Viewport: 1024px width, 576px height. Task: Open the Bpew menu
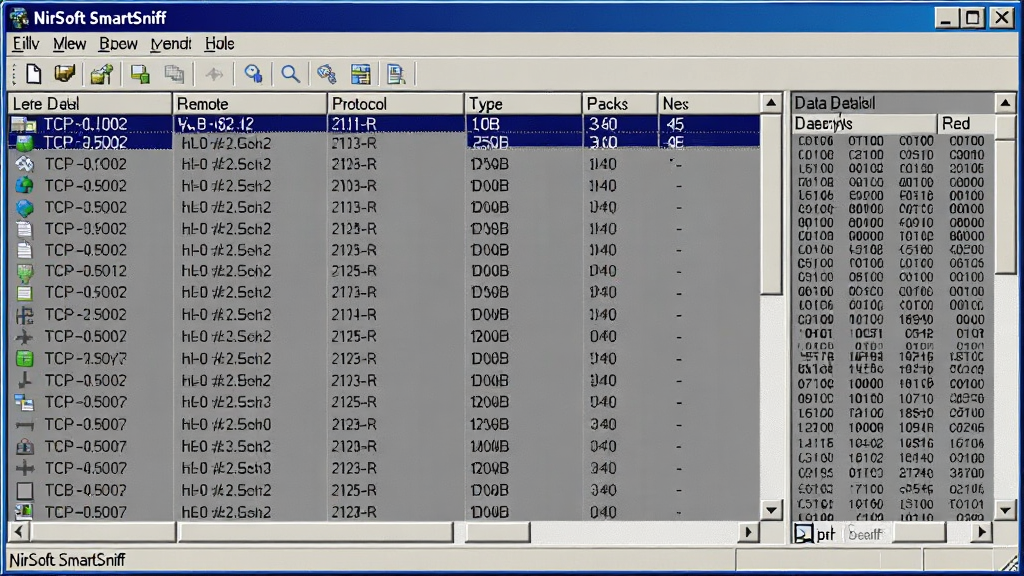click(x=118, y=44)
